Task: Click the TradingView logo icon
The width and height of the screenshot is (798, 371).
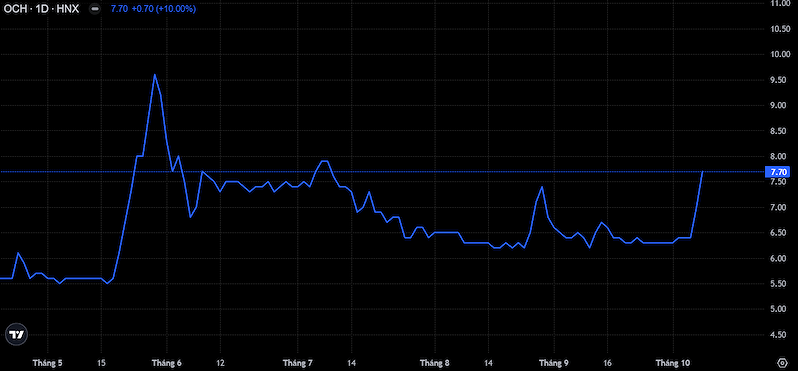Action: coord(16,334)
